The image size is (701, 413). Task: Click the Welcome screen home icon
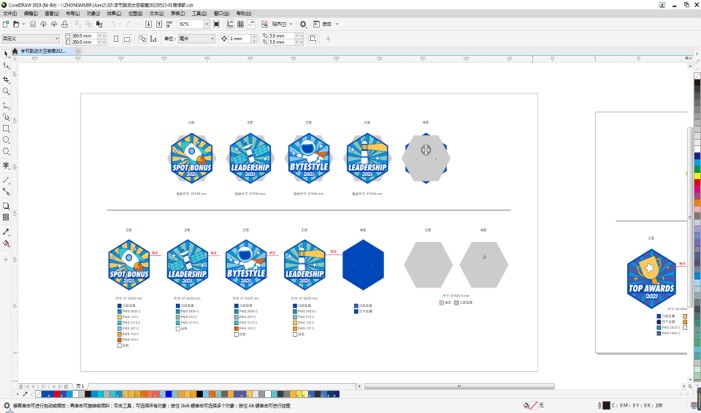tap(15, 51)
